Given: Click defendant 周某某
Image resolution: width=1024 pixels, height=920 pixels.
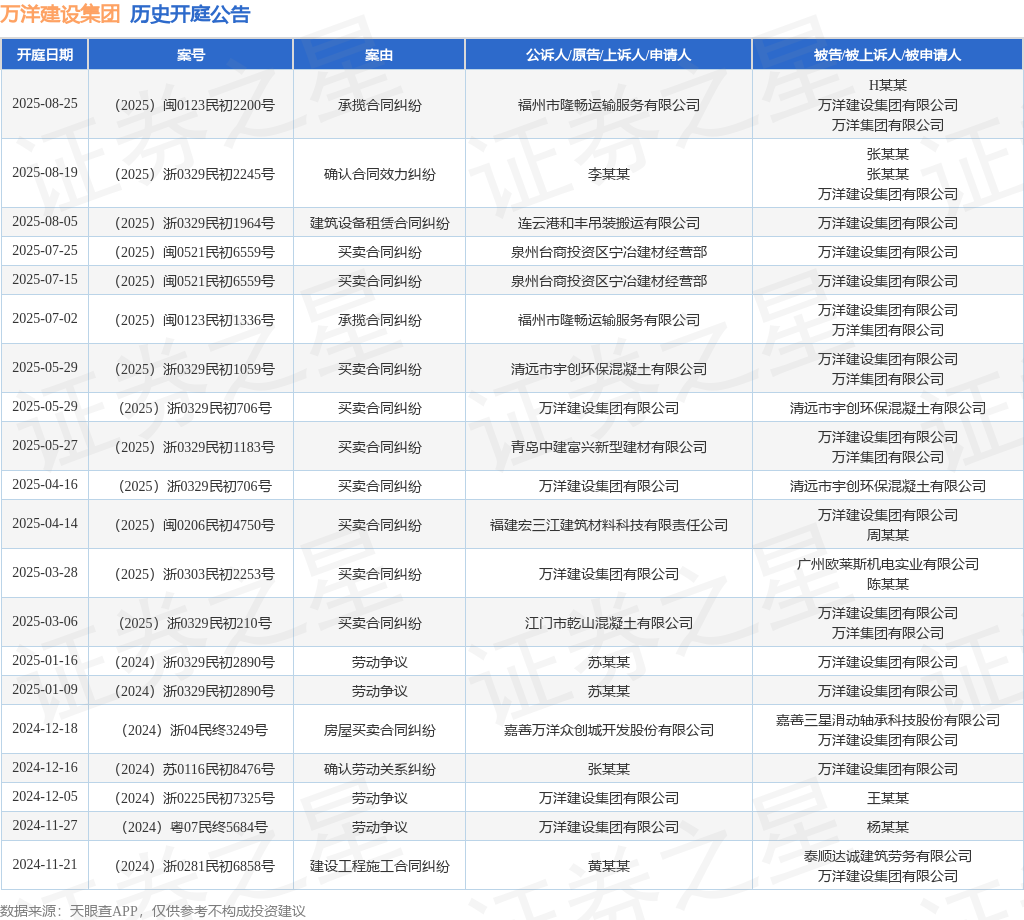Looking at the screenshot, I should coord(888,535).
